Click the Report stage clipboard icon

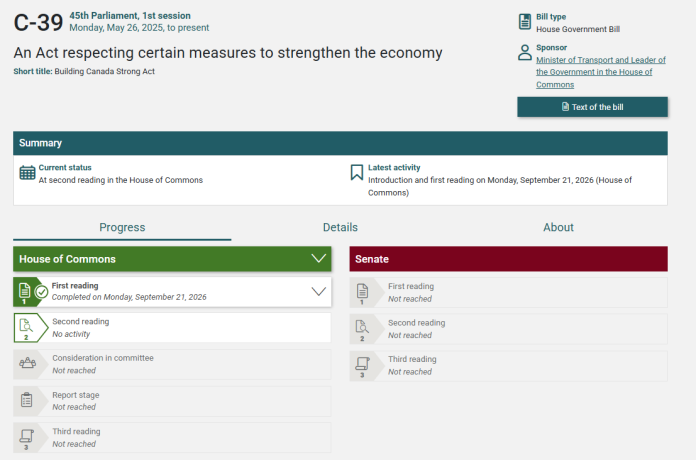pyautogui.click(x=27, y=400)
